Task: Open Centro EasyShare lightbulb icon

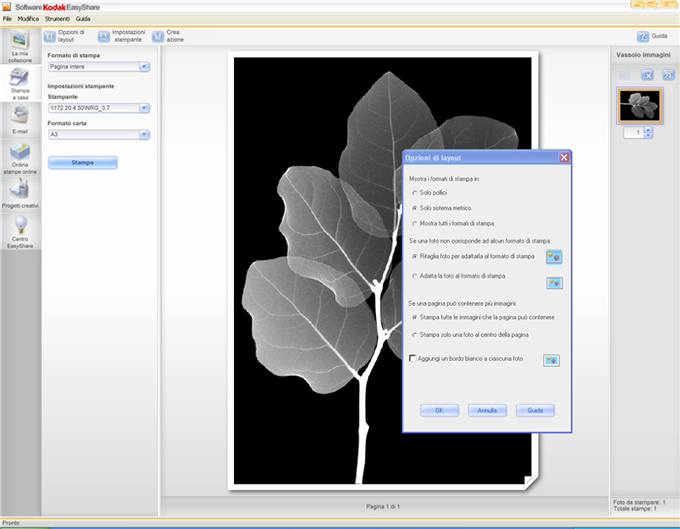Action: 20,225
